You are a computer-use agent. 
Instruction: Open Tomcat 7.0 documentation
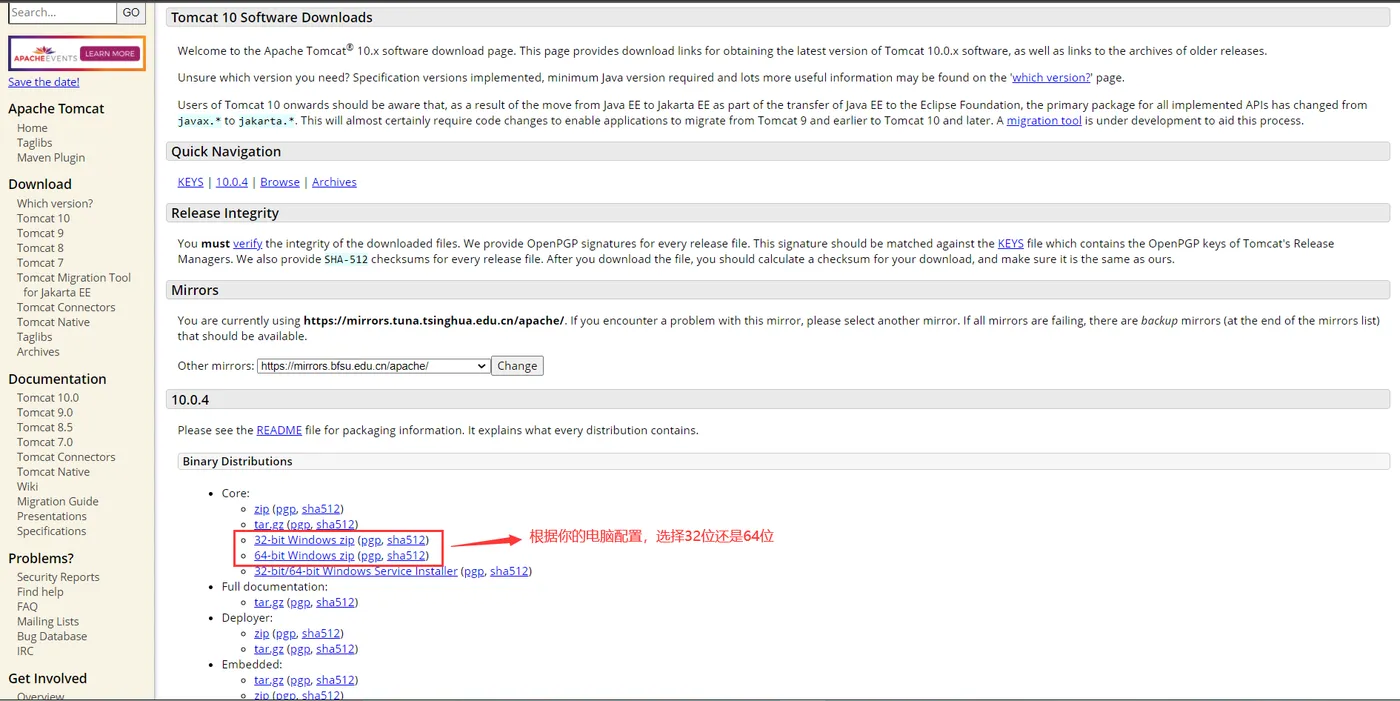coord(45,442)
